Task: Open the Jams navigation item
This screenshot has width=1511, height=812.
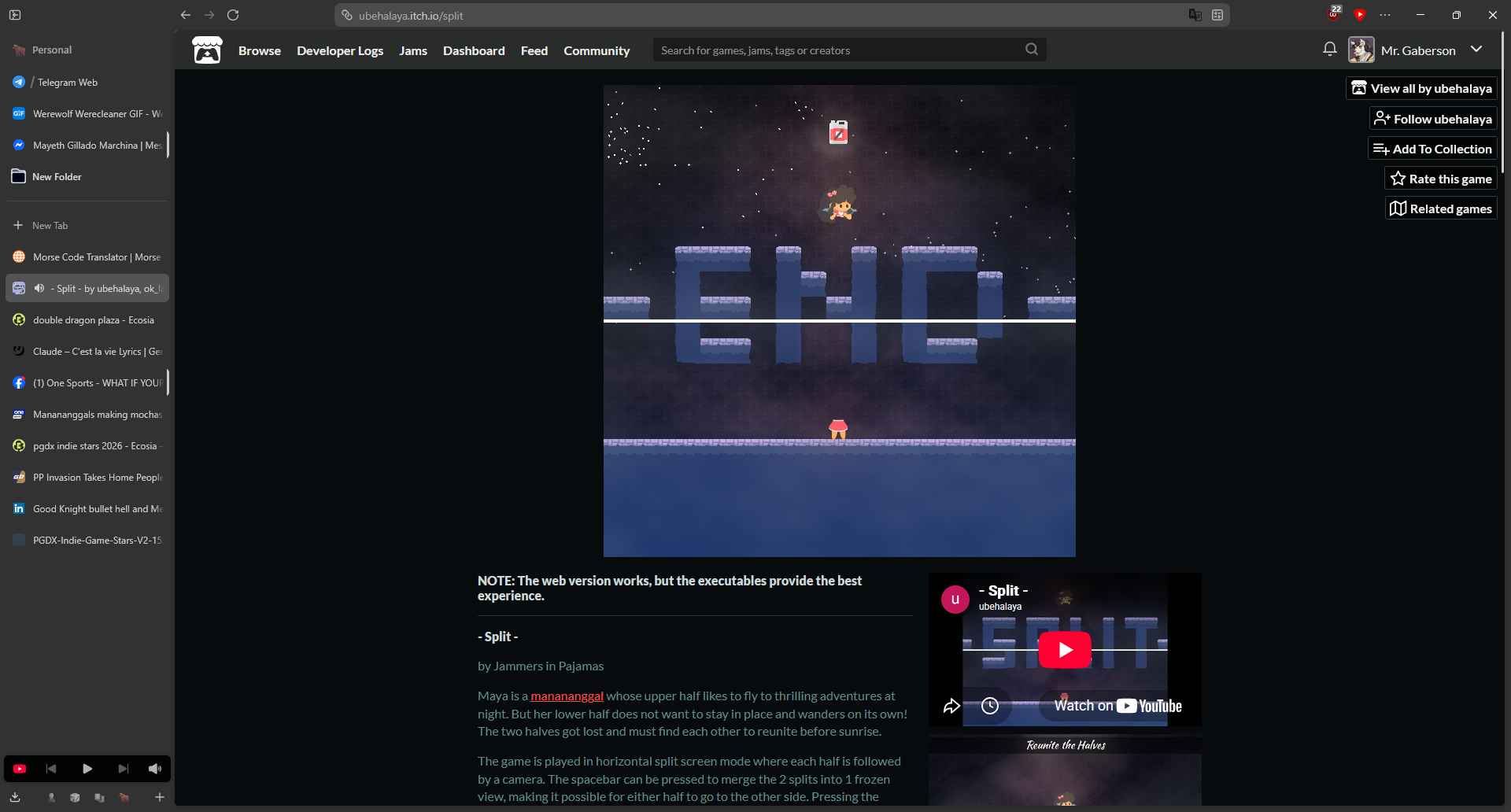Action: (x=413, y=50)
